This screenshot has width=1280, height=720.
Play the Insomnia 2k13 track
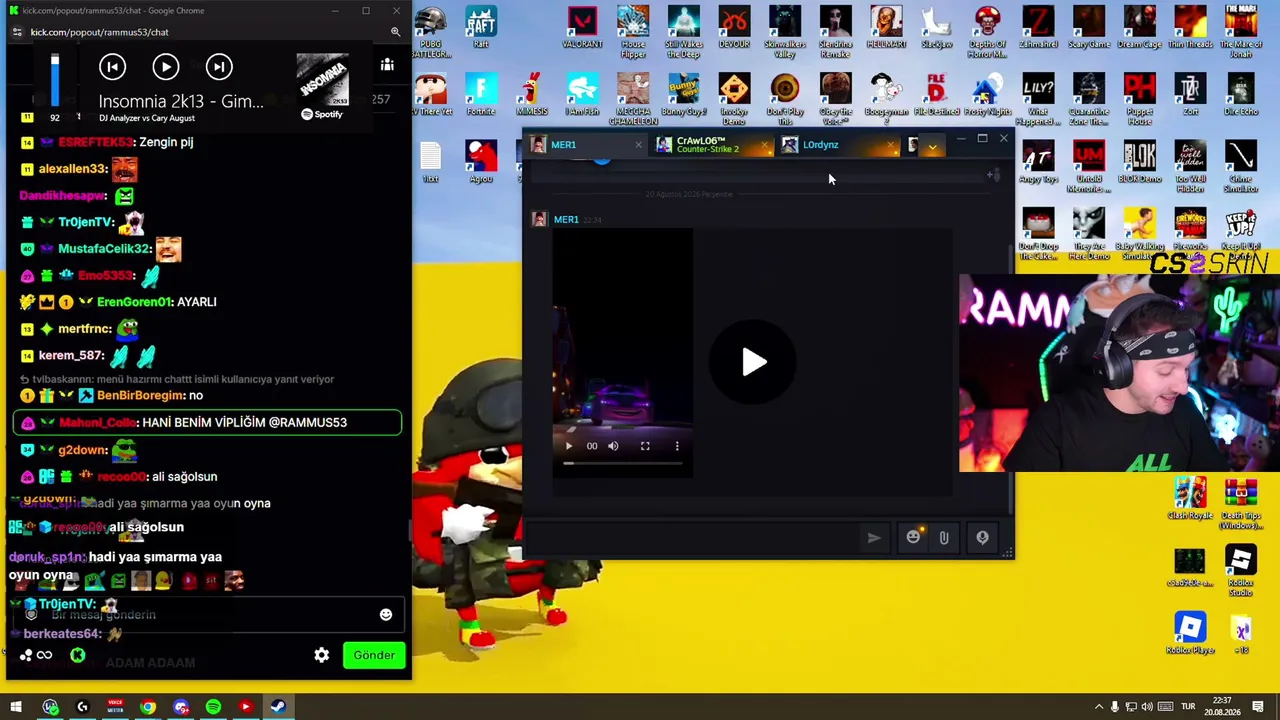(x=166, y=67)
